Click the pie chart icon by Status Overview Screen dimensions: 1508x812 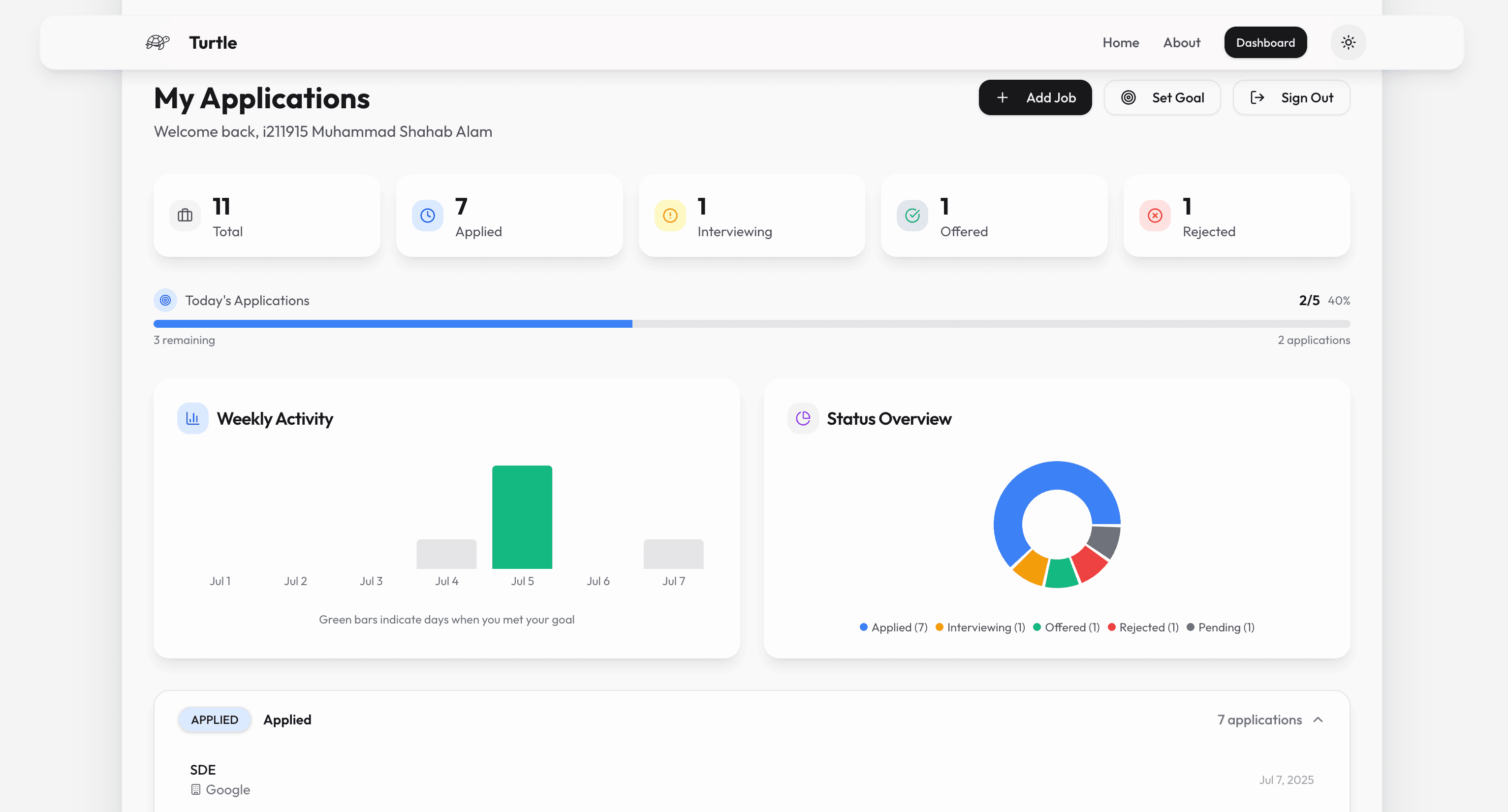tap(803, 418)
